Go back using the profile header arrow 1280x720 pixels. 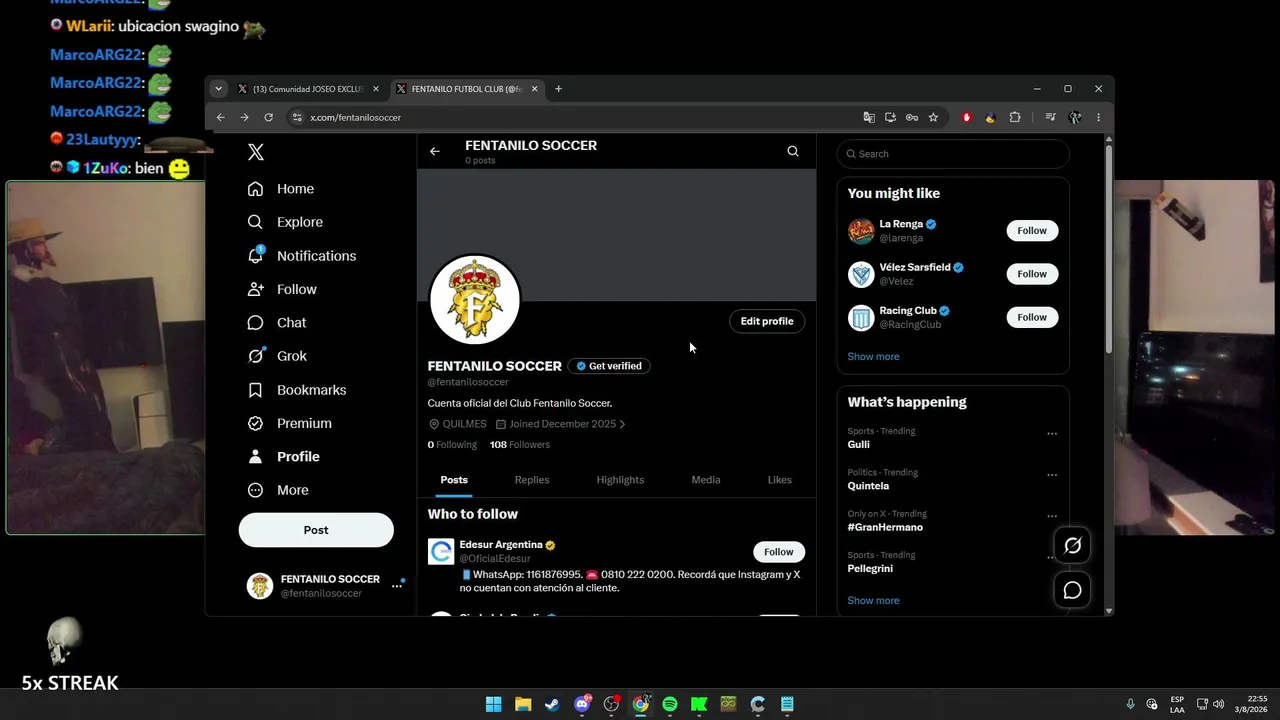pos(435,151)
